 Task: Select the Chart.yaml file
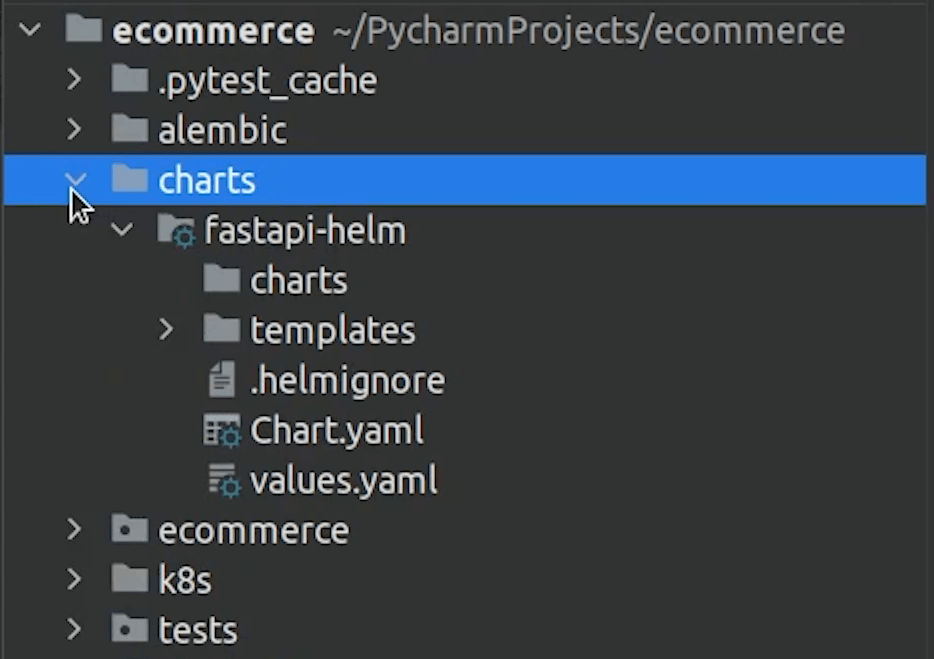[x=335, y=430]
